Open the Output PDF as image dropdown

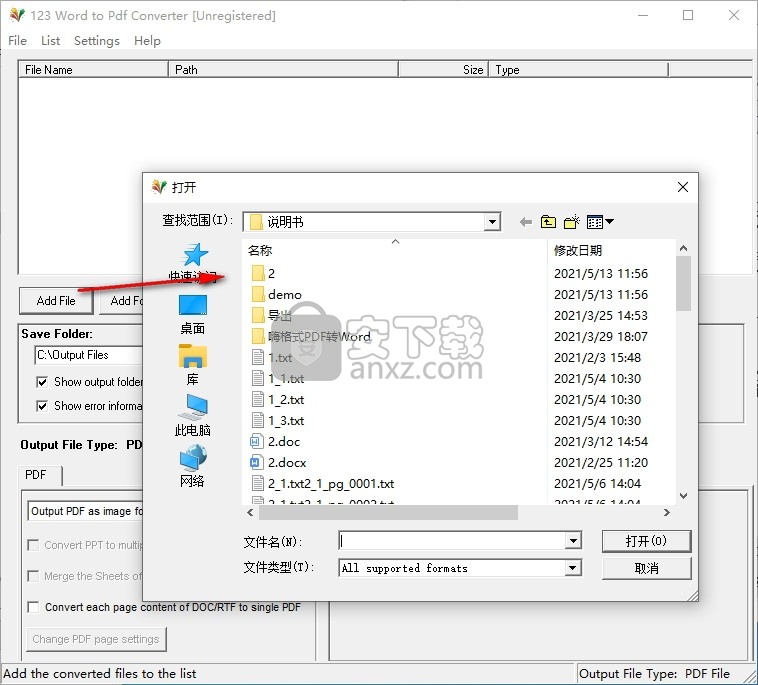[x=86, y=511]
